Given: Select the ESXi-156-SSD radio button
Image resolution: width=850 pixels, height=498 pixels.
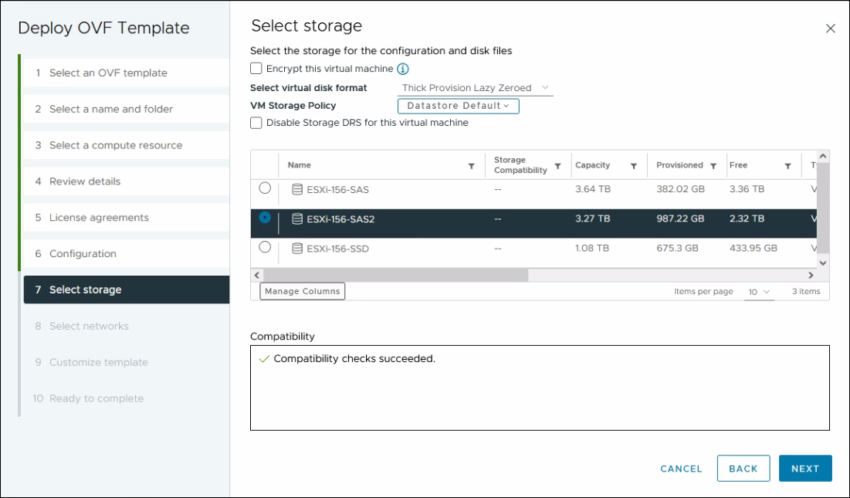Looking at the screenshot, I should (x=264, y=247).
